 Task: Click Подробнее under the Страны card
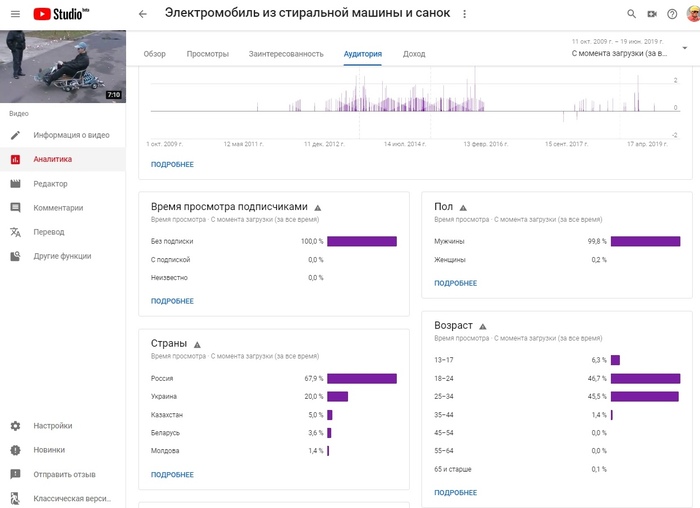tap(172, 475)
